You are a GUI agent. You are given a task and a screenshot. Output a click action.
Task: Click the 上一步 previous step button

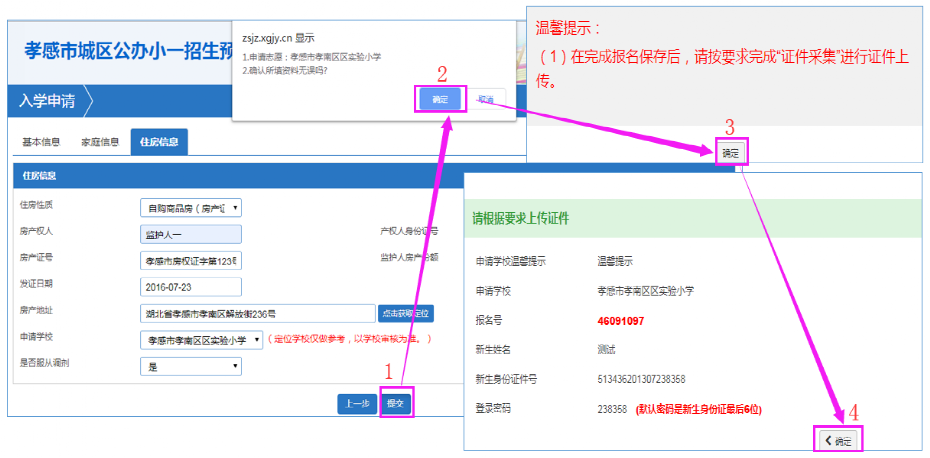tap(357, 404)
